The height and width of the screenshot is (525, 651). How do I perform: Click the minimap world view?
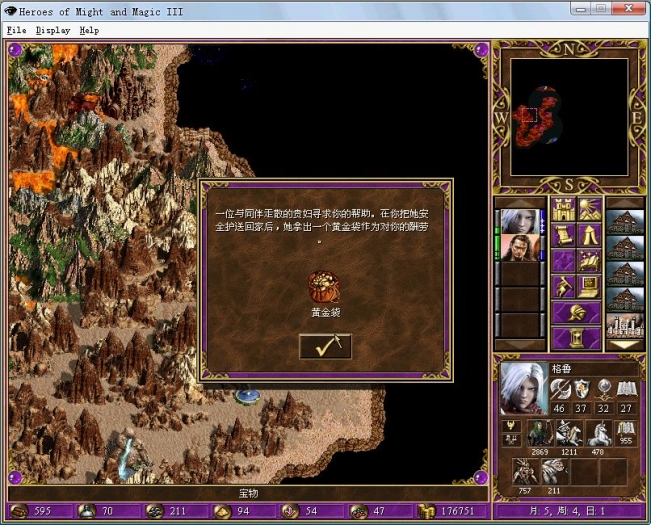pyautogui.click(x=569, y=117)
